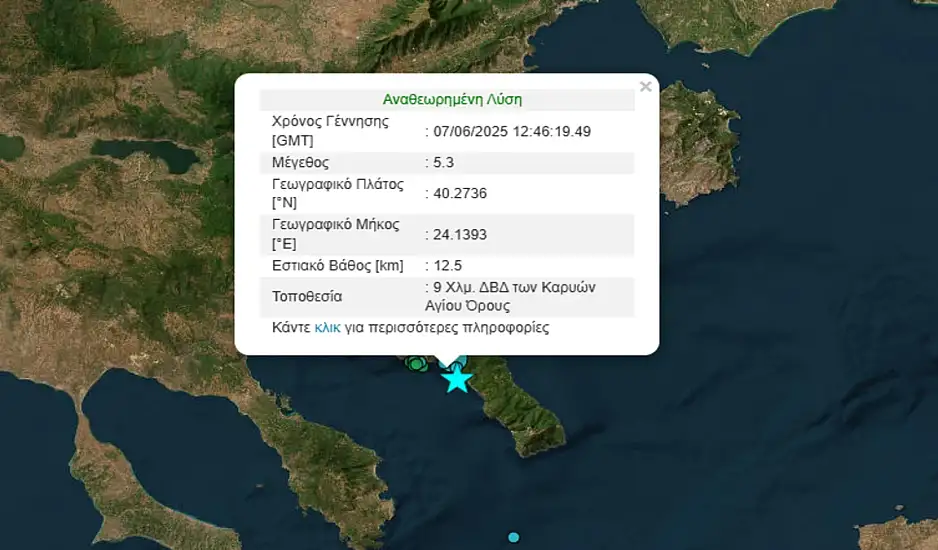
Task: Open the 'κλικ' link for more information
Action: point(326,328)
